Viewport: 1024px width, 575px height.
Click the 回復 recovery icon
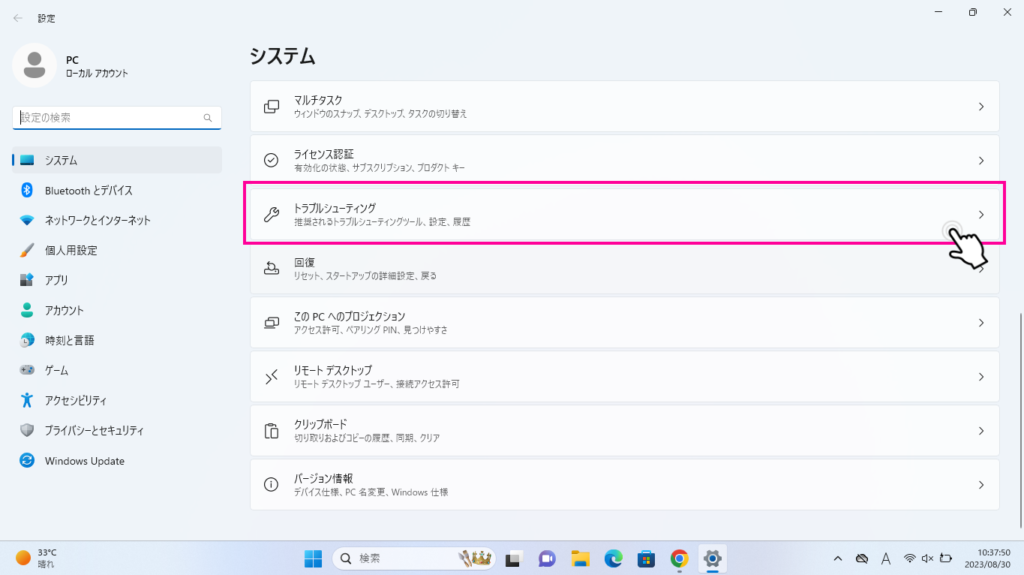click(271, 268)
